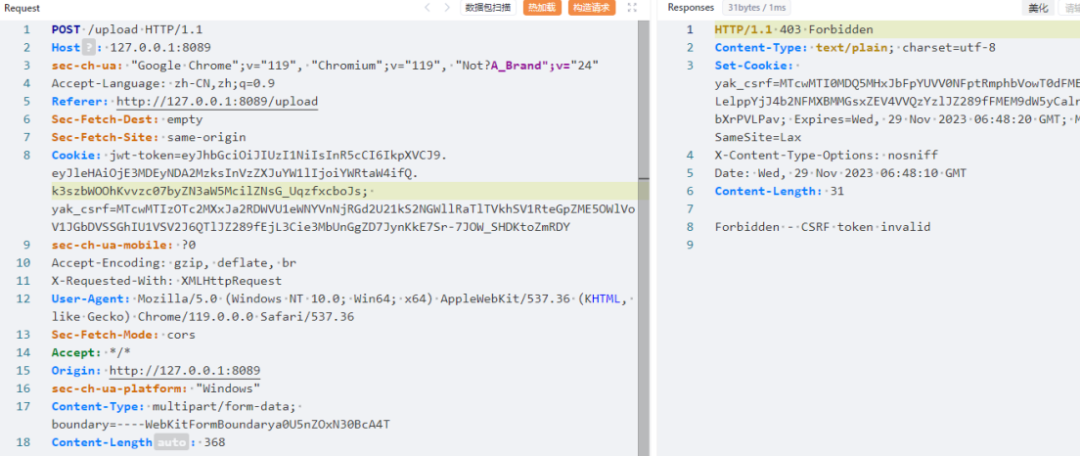Click the response Content-Type text/plain line
This screenshot has width=1080, height=456.
coord(855,48)
